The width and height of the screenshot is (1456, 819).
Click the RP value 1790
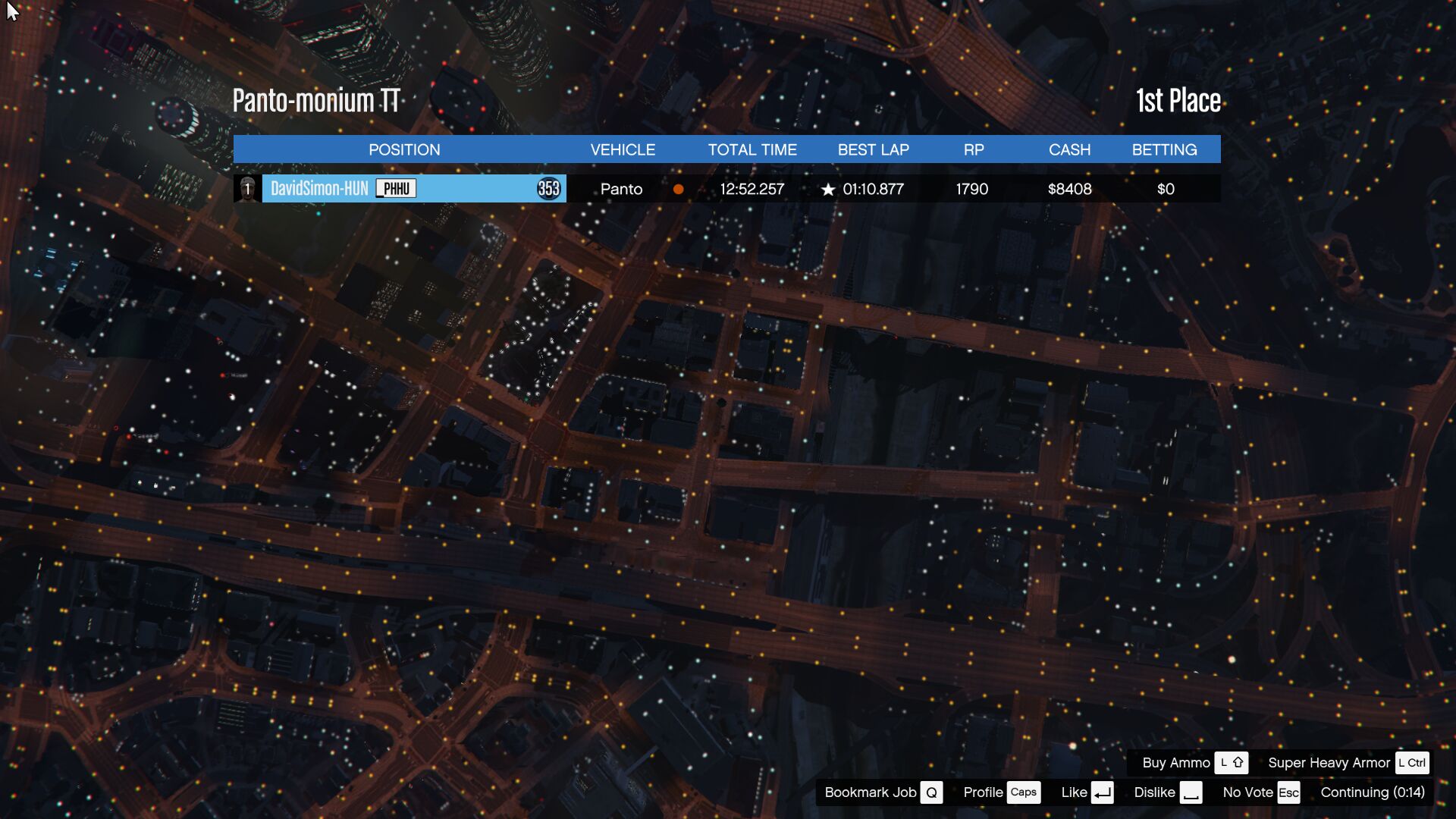coord(971,190)
